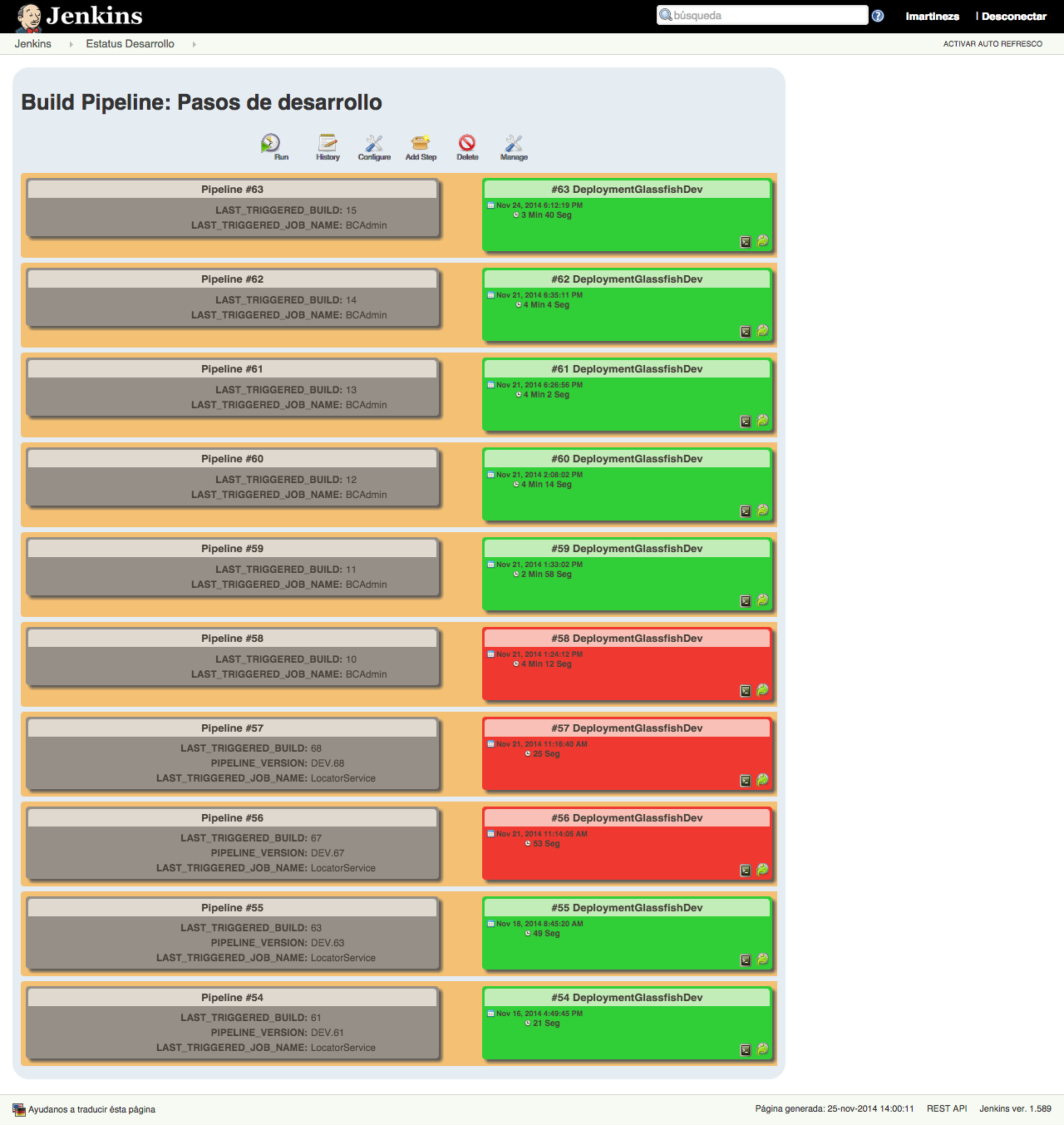This screenshot has height=1125, width=1064.
Task: Click ACTIVAR AUTO REFRESCO link
Action: [x=993, y=44]
